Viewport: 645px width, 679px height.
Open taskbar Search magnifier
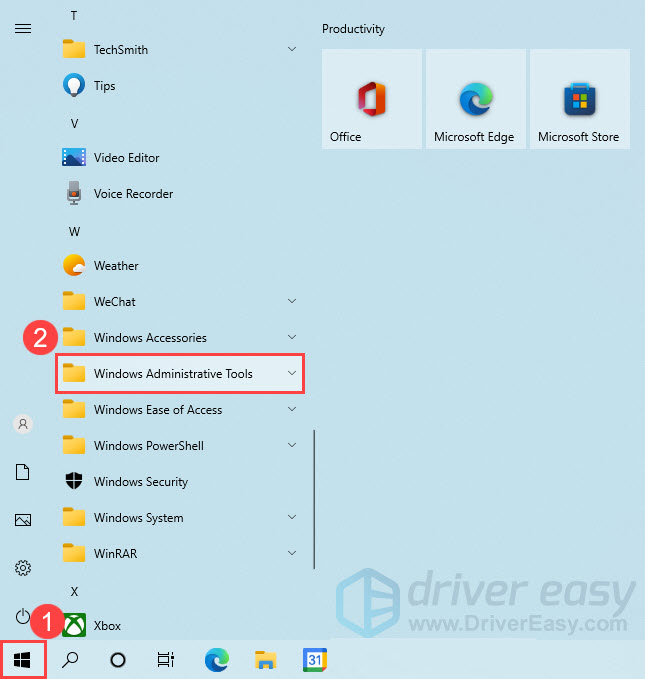pos(70,660)
